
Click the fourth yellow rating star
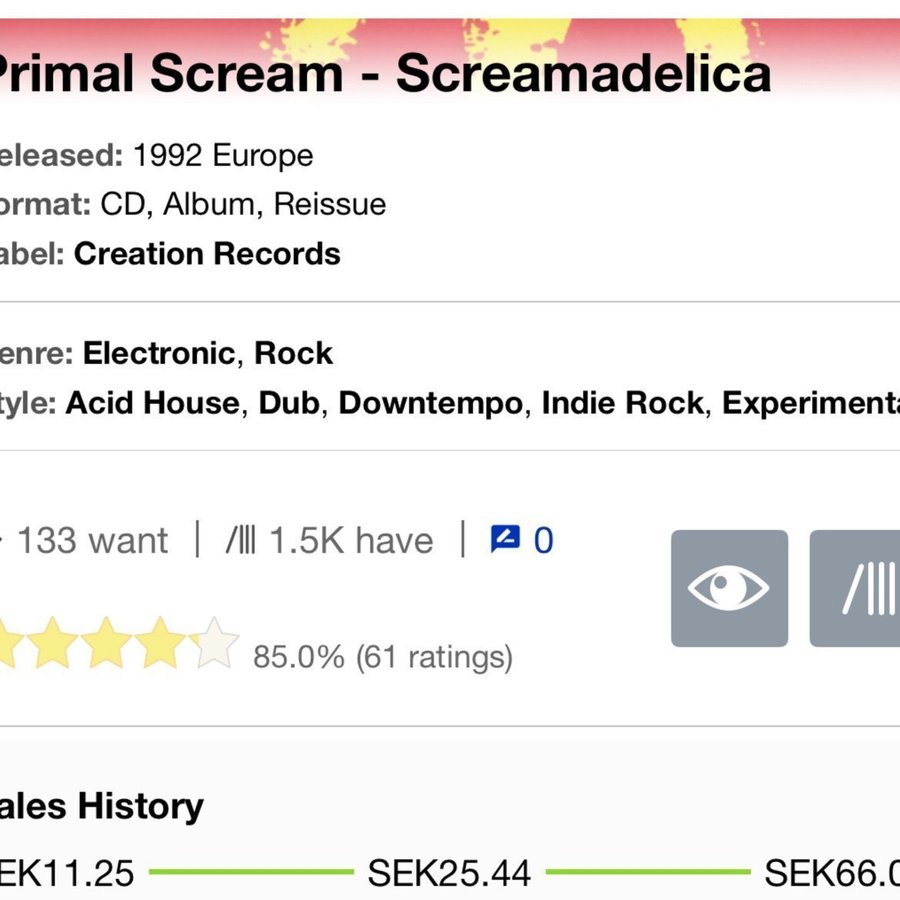tap(160, 645)
